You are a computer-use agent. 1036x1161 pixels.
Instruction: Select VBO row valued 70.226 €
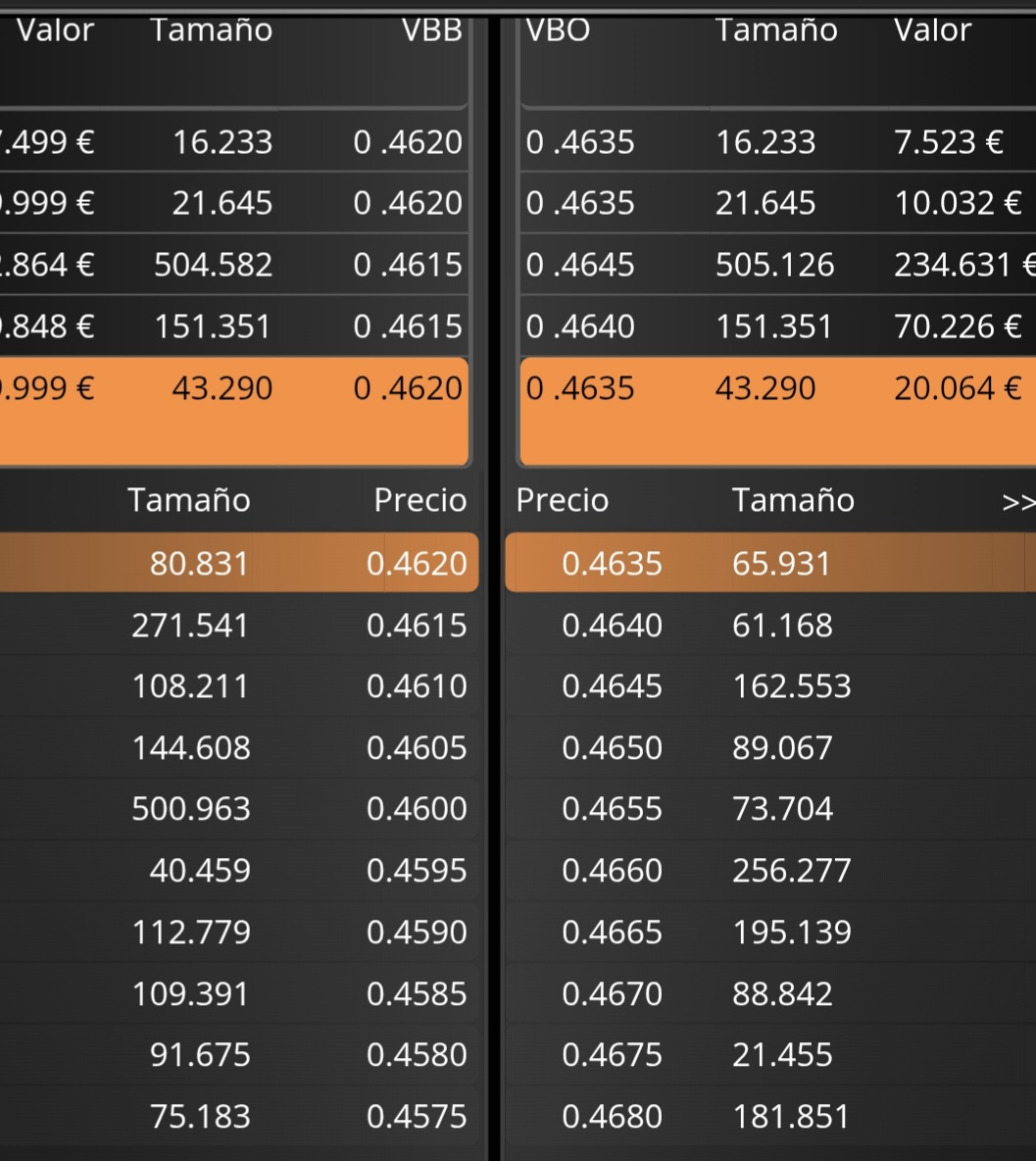778,326
